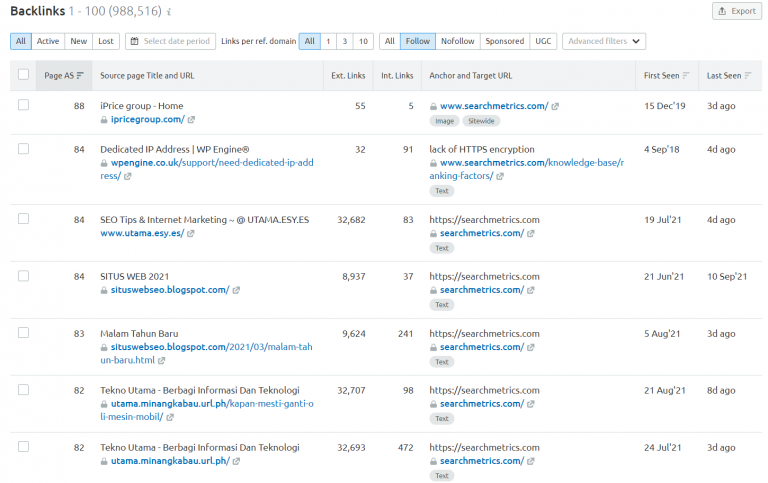
Task: Open the malam-tahun-baru.html source link
Action: pyautogui.click(x=206, y=353)
